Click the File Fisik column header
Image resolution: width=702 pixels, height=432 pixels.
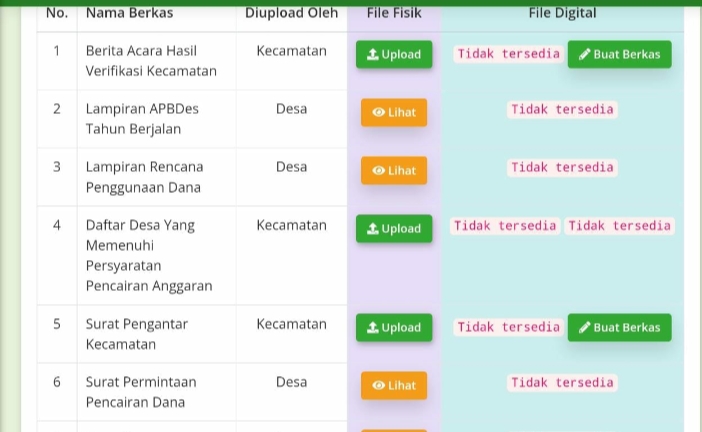(394, 13)
